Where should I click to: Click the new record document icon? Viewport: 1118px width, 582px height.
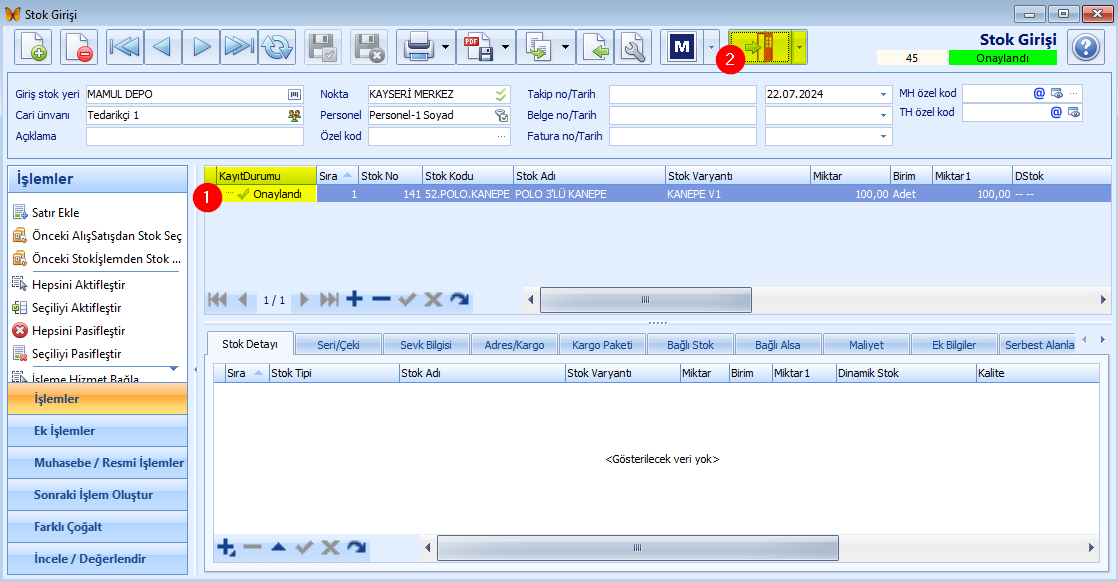click(34, 48)
